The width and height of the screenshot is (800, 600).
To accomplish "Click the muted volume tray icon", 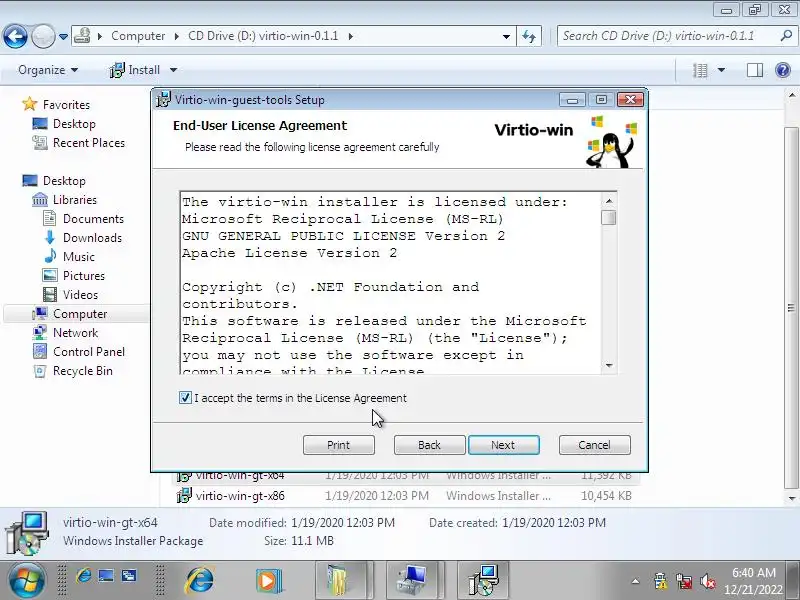I will pos(708,581).
